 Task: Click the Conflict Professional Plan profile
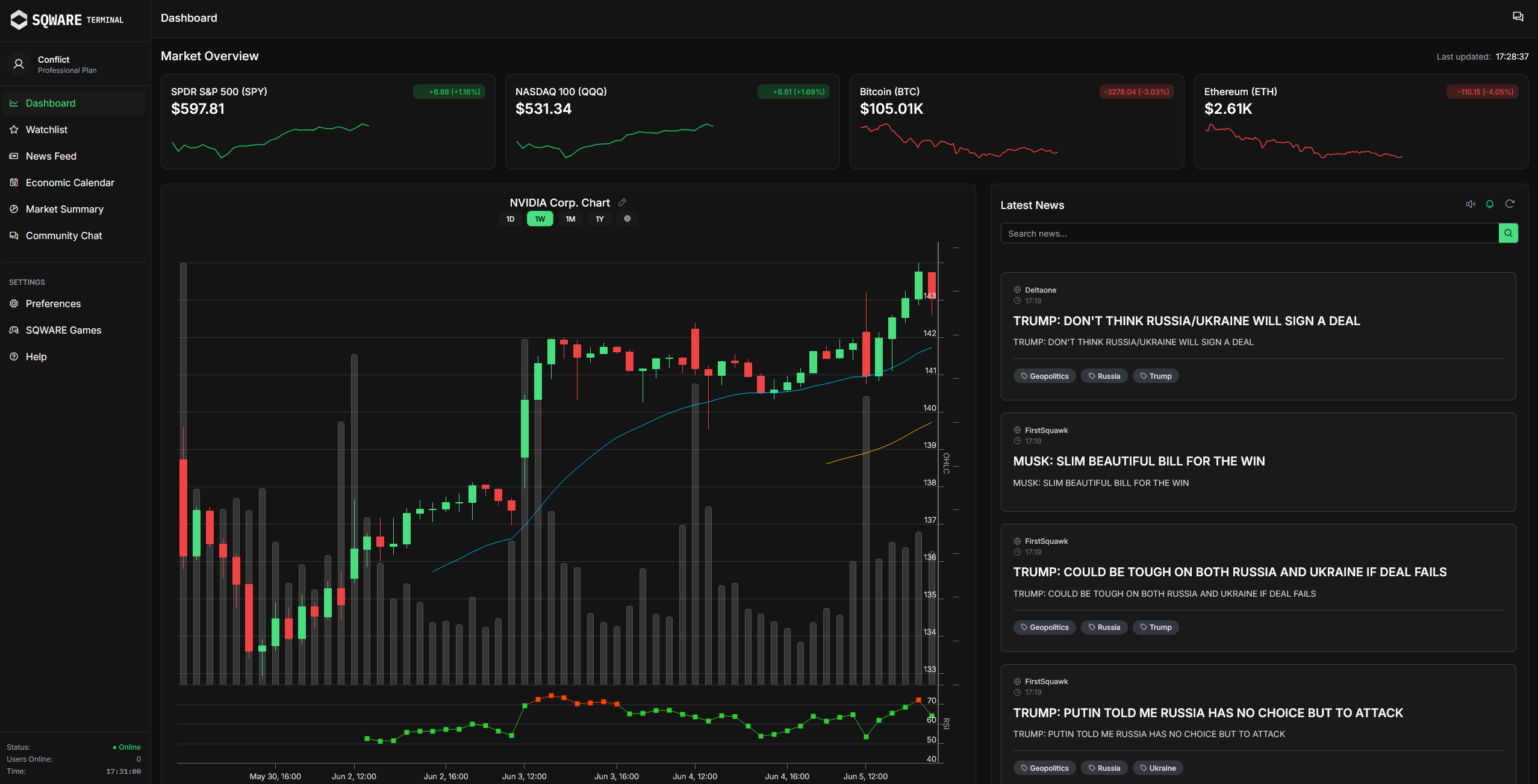[75, 64]
